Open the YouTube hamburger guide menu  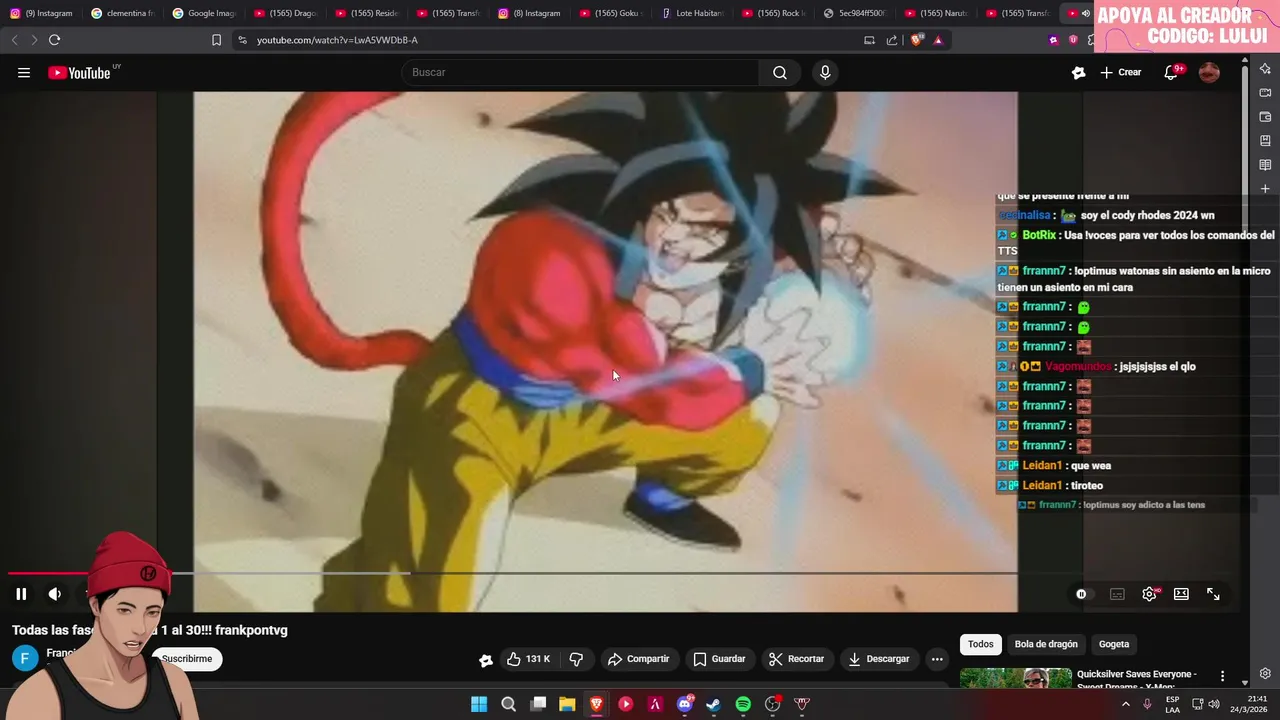(x=24, y=72)
